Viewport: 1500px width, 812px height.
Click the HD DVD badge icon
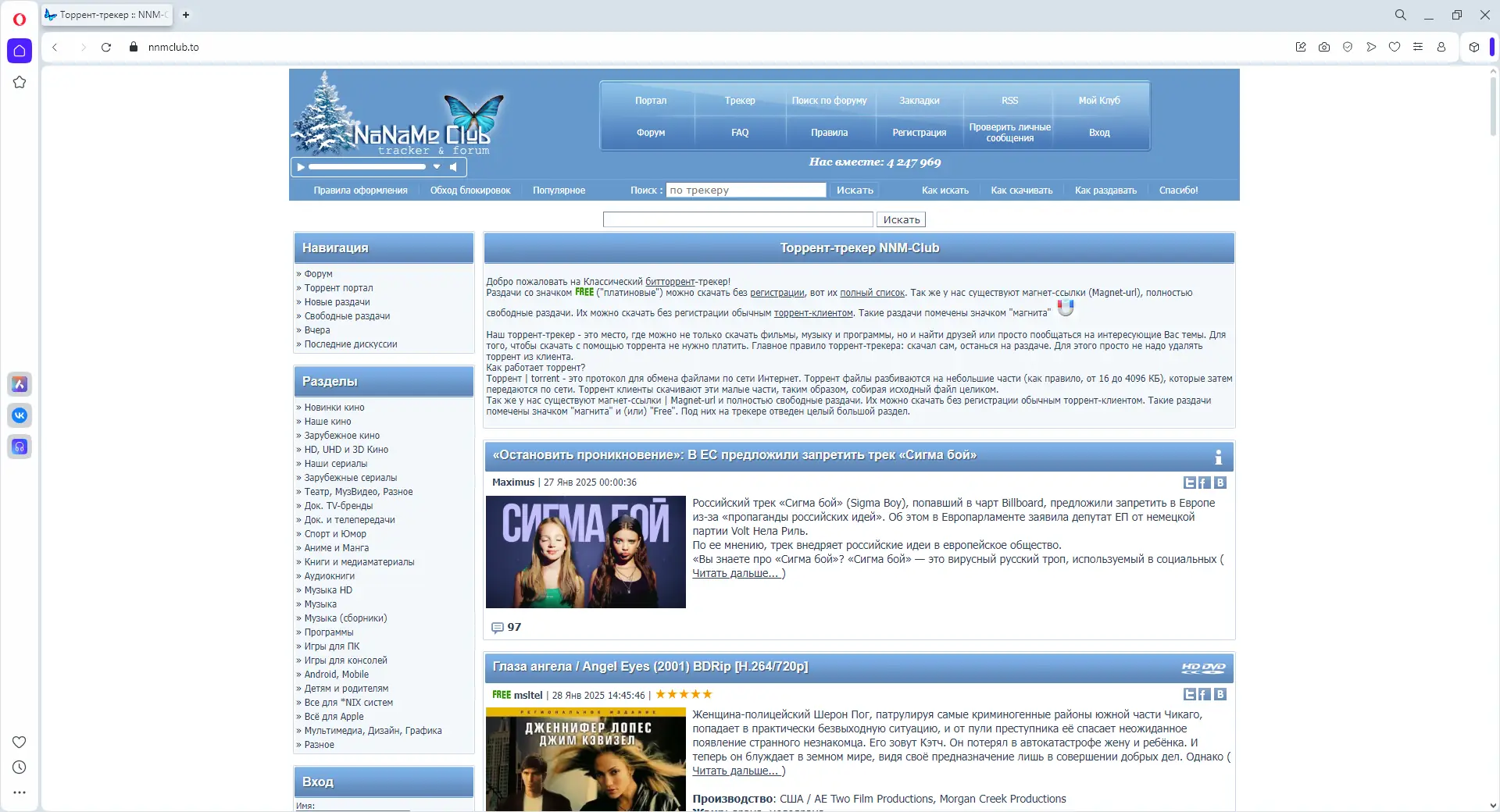[1203, 668]
